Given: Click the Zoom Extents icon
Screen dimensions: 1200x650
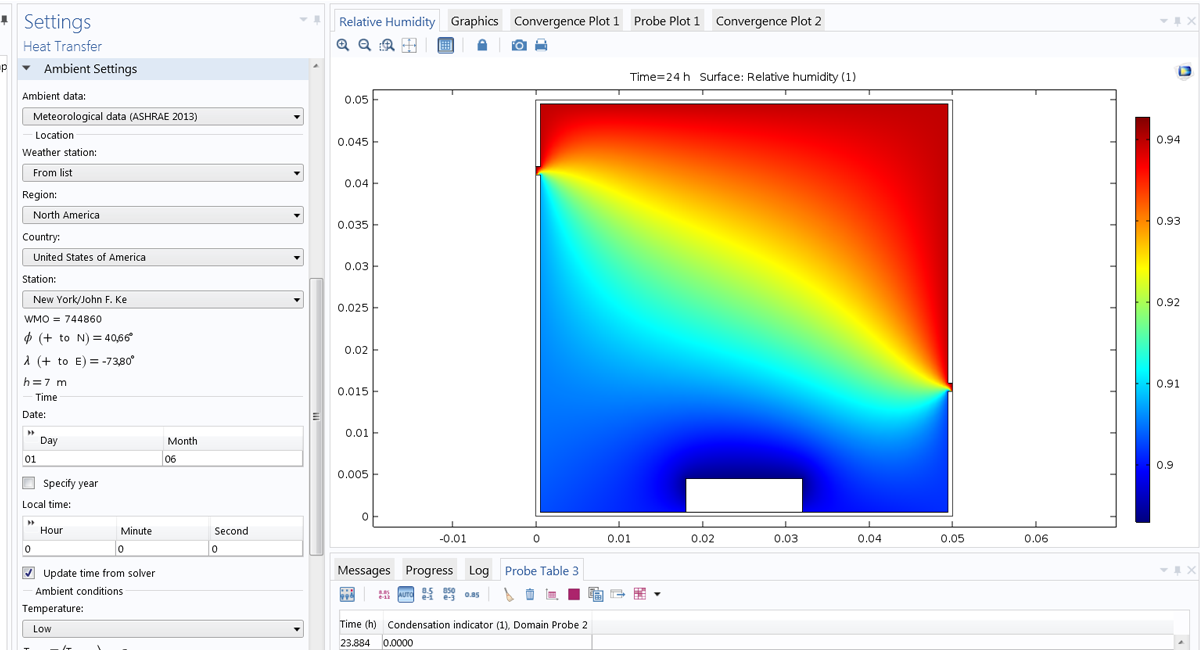Looking at the screenshot, I should (x=409, y=45).
